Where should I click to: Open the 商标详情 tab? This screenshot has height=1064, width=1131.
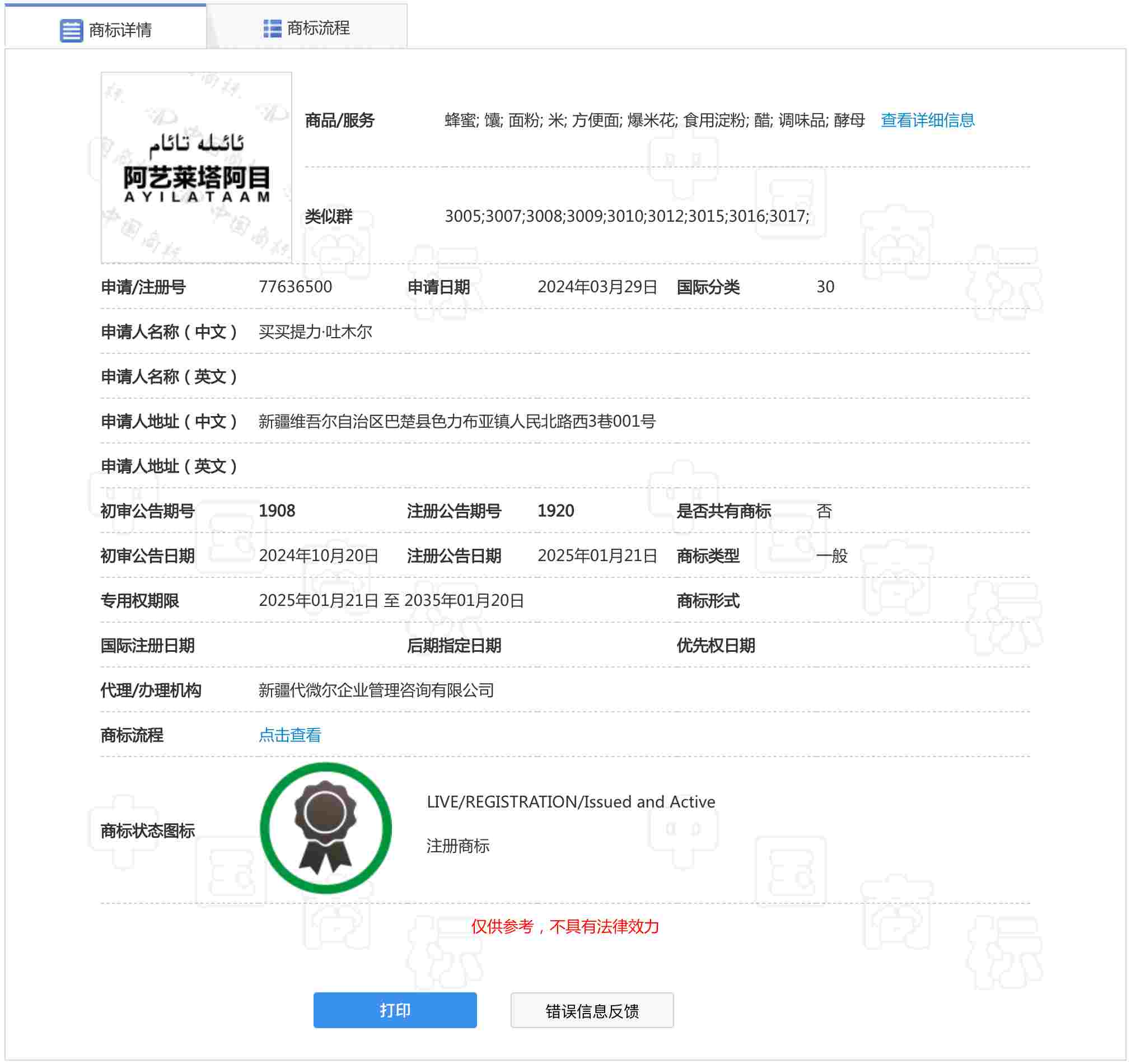pos(120,30)
